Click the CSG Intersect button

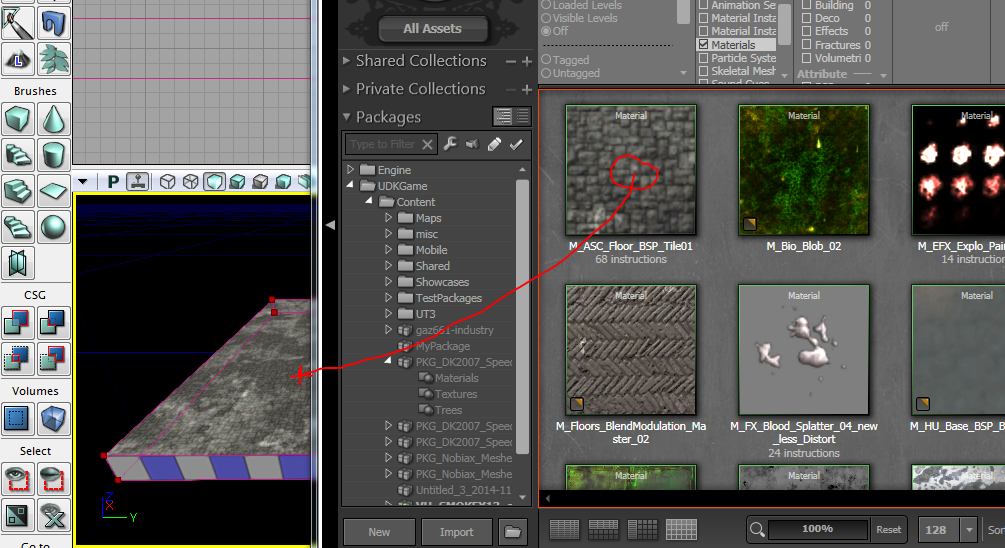point(18,359)
